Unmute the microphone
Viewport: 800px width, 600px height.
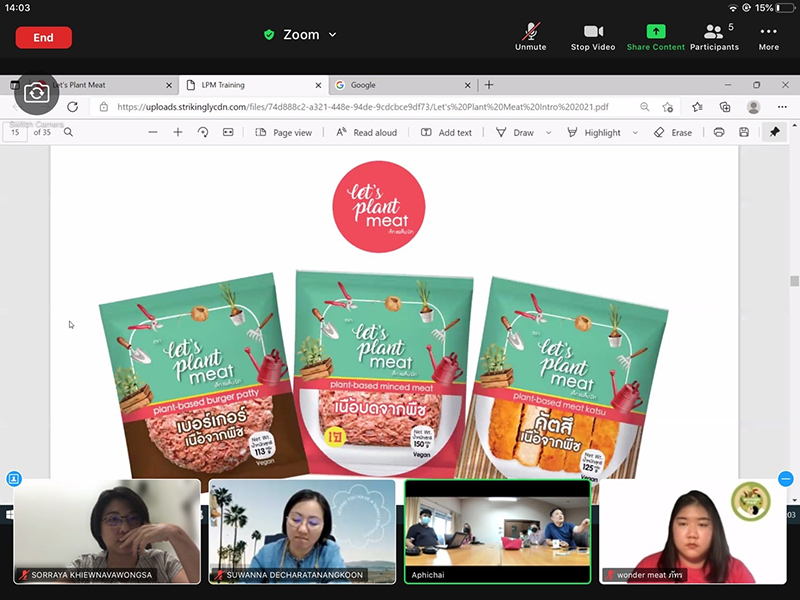click(x=531, y=37)
